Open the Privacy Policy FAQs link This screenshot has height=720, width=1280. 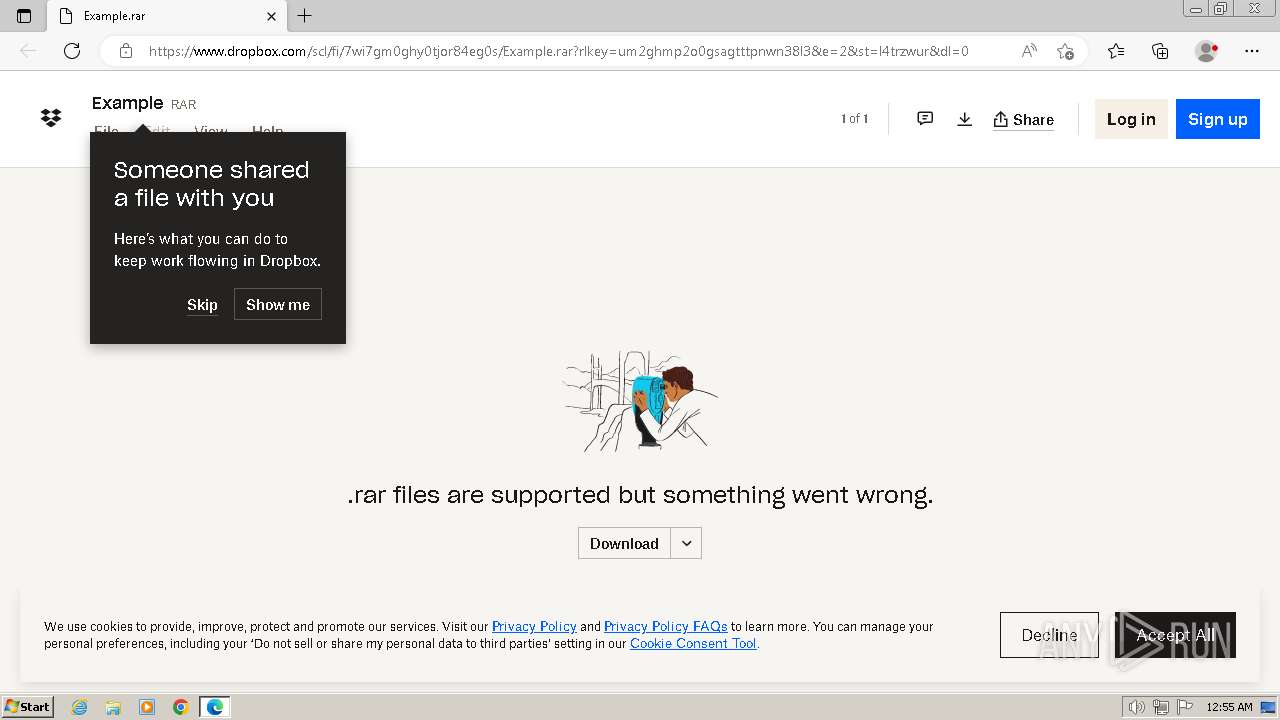[665, 627]
